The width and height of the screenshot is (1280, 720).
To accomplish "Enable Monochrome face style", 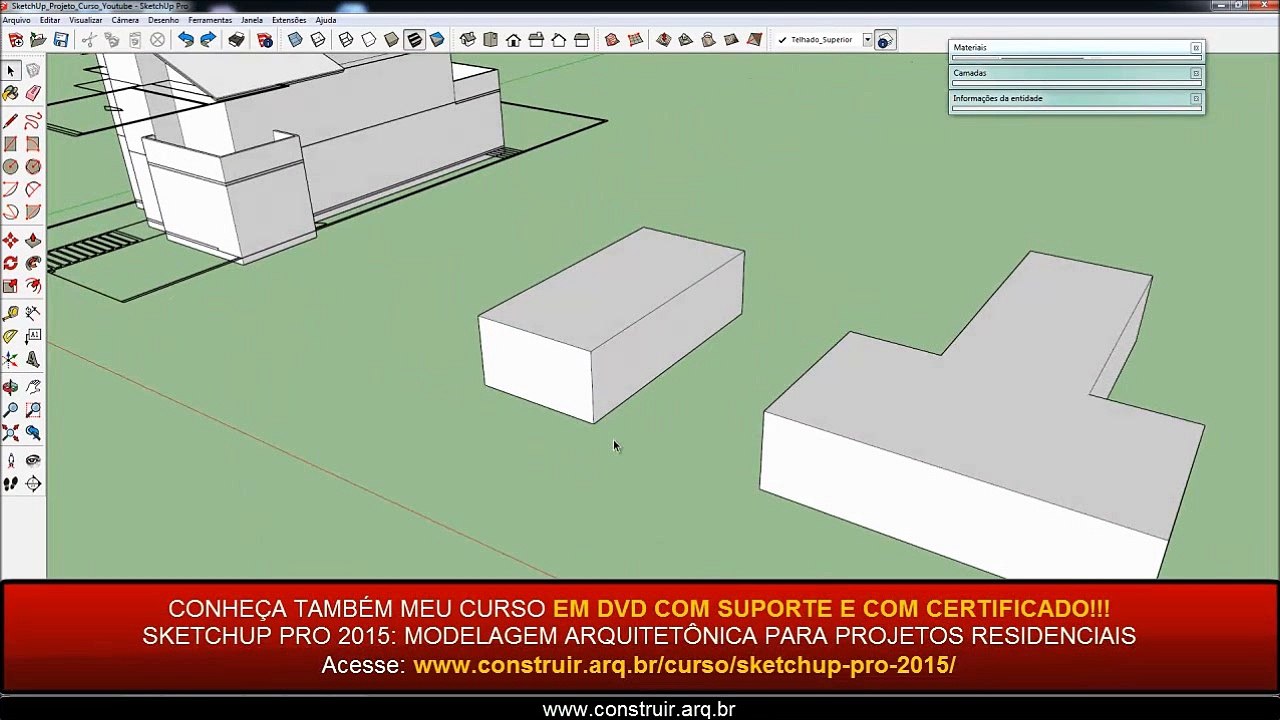I will [x=437, y=40].
